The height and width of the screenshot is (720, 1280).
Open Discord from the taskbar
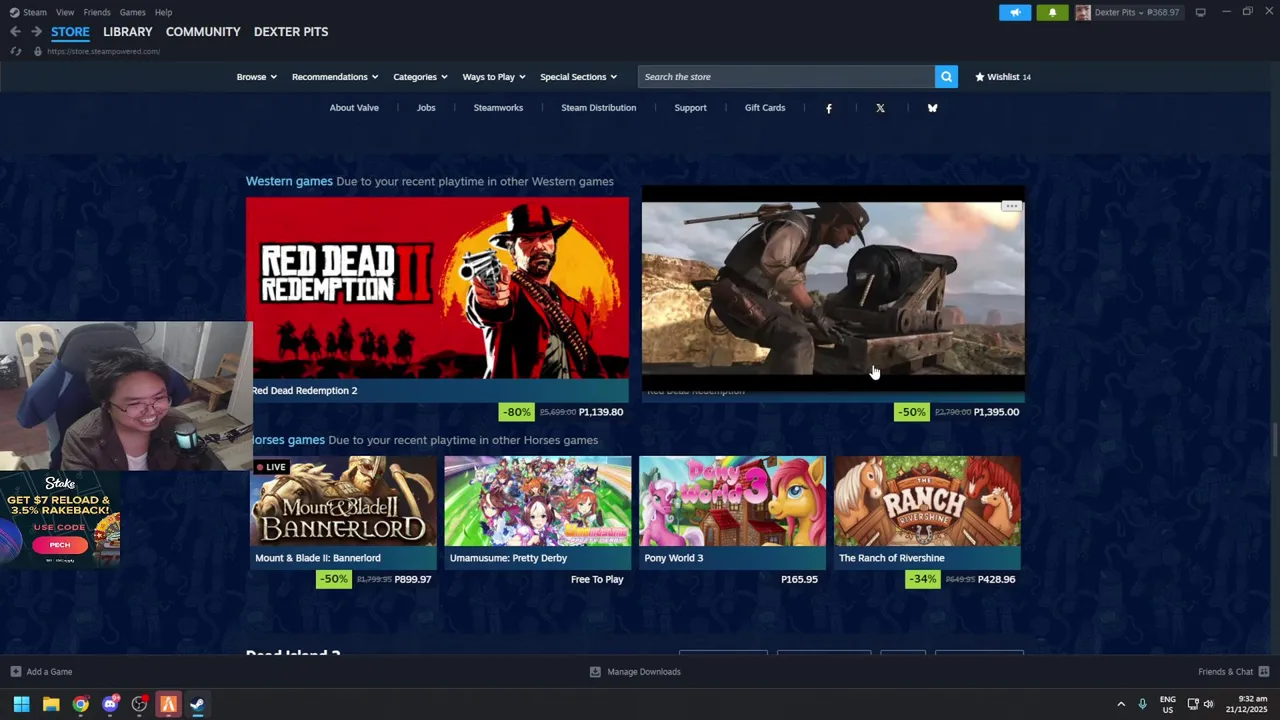pos(110,704)
